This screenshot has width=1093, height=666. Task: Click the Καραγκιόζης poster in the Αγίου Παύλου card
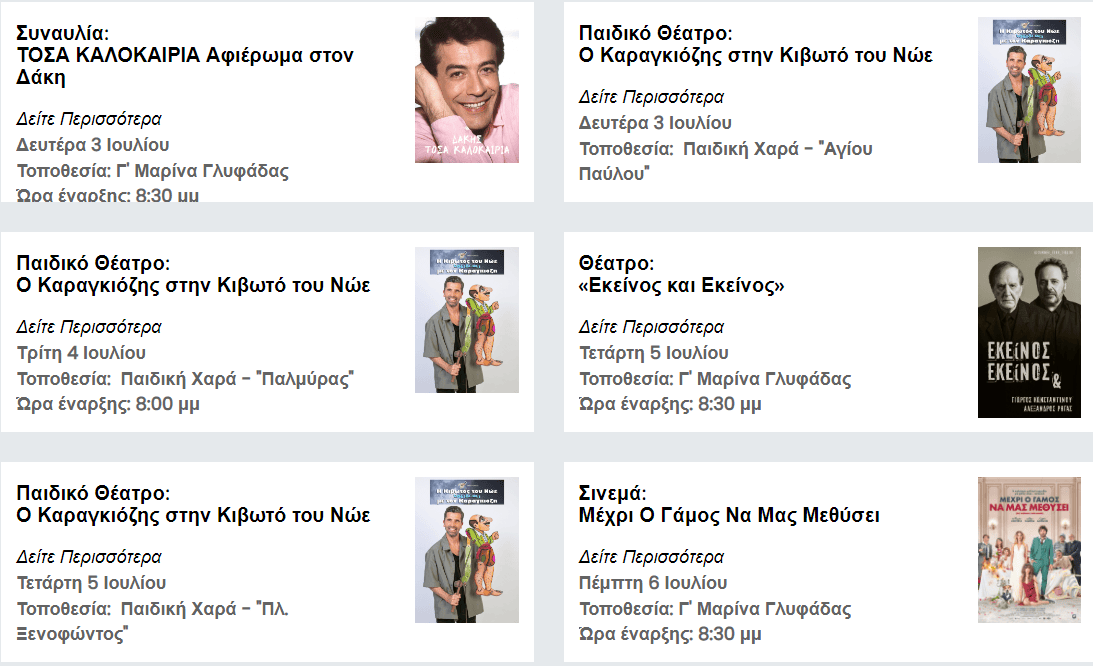pos(1029,90)
